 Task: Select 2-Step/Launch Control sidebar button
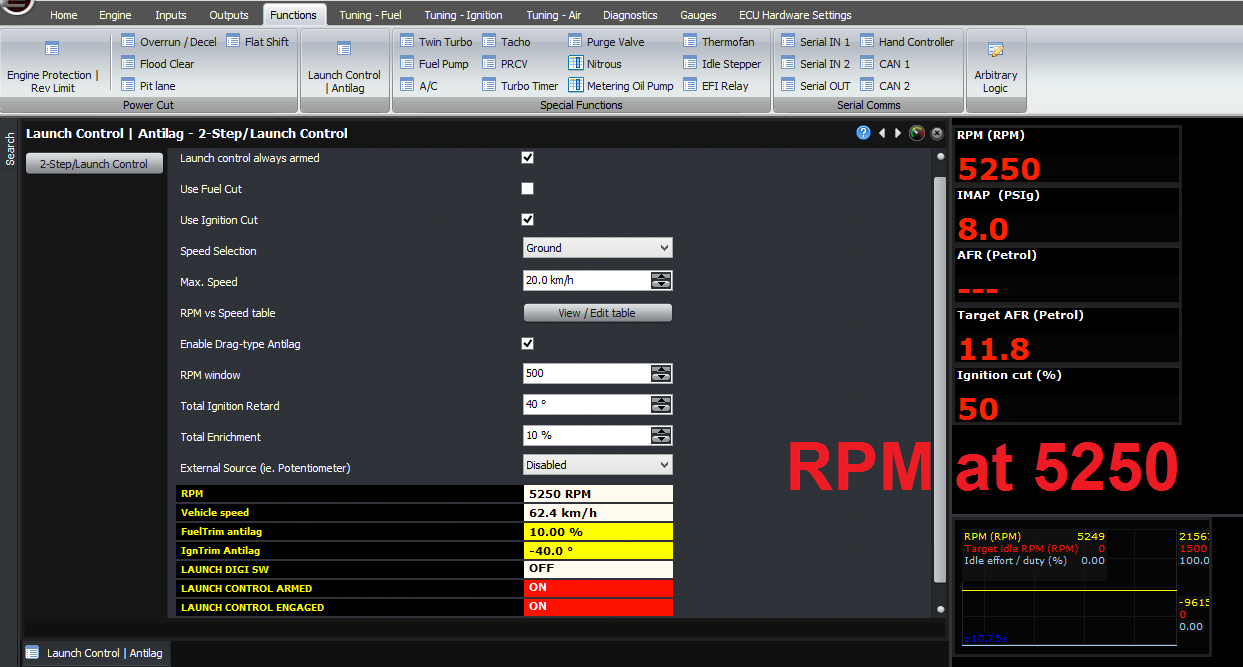click(94, 164)
